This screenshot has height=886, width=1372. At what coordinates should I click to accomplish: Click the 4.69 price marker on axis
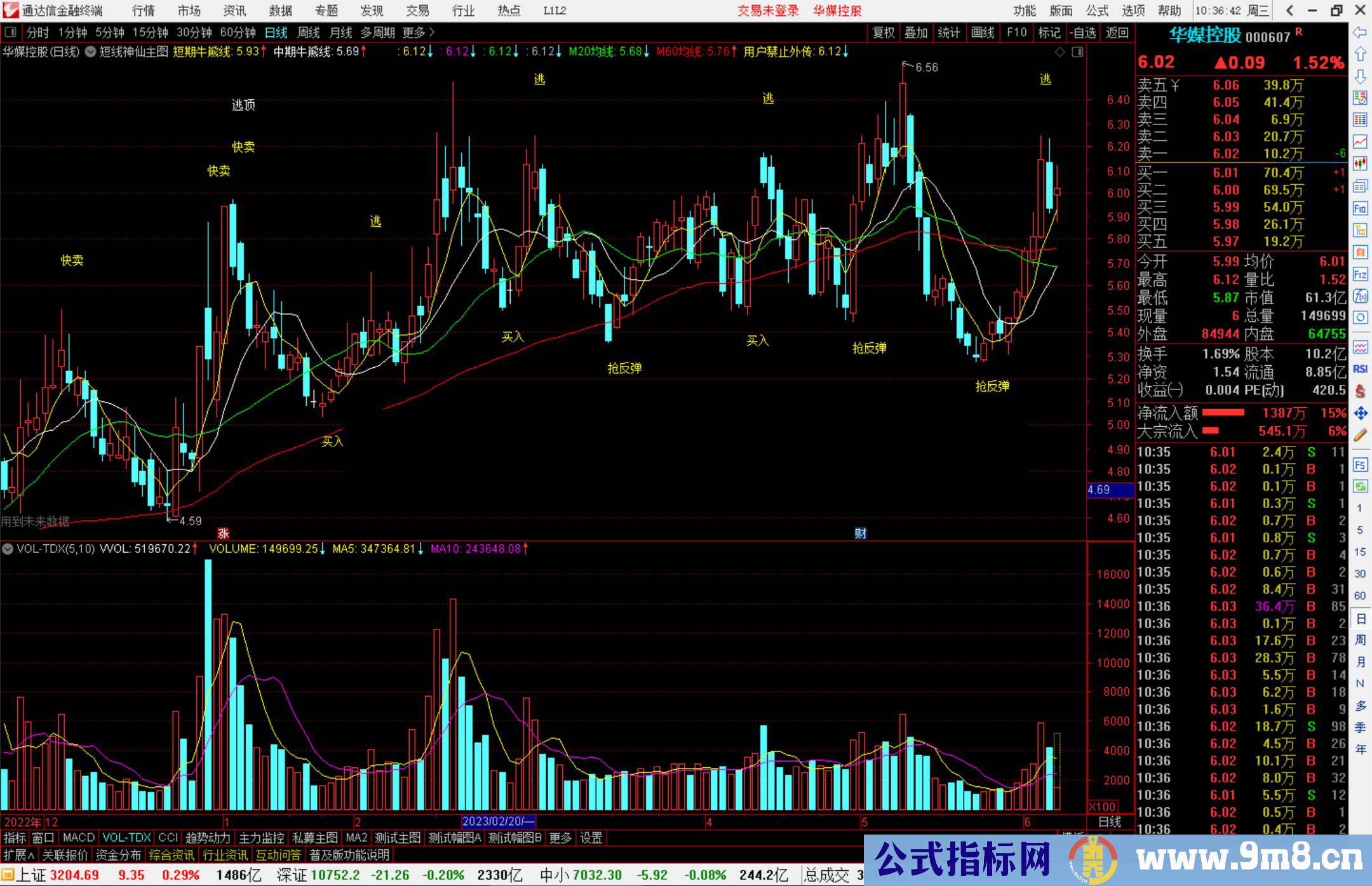tap(1110, 490)
